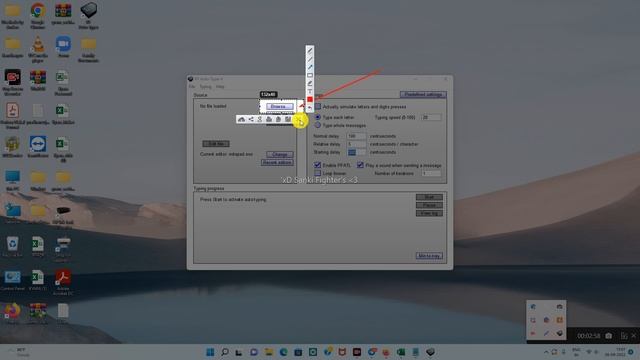Select the marker highlighter tool
640x360 pixels.
click(x=310, y=83)
